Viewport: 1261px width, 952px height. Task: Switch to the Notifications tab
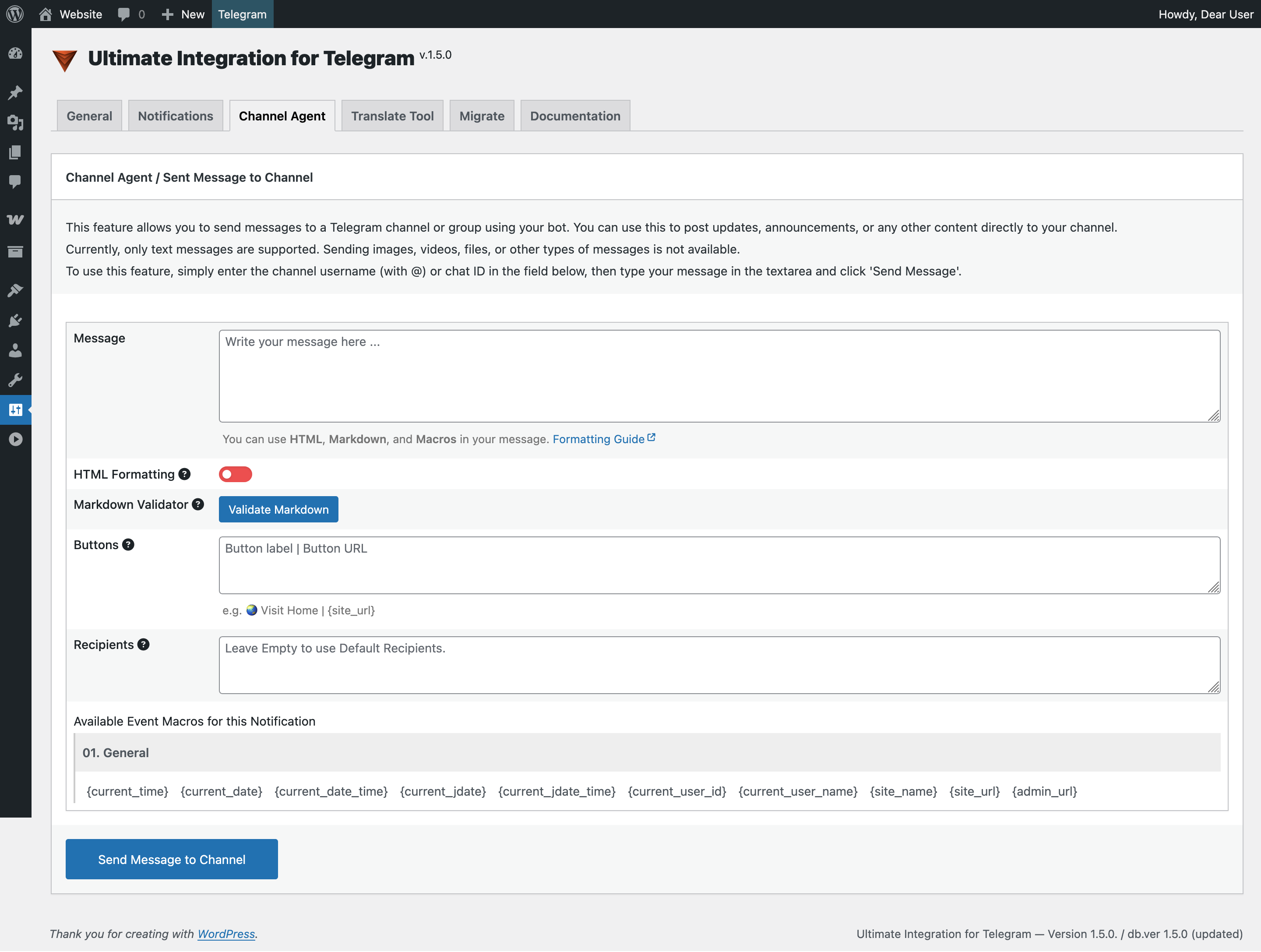click(176, 116)
